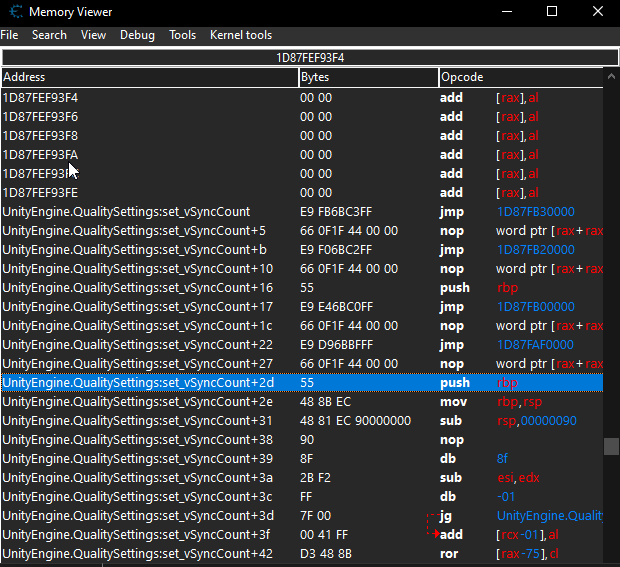Click the Cheat Engine title bar icon
Screen dimensions: 620x567
[12, 12]
